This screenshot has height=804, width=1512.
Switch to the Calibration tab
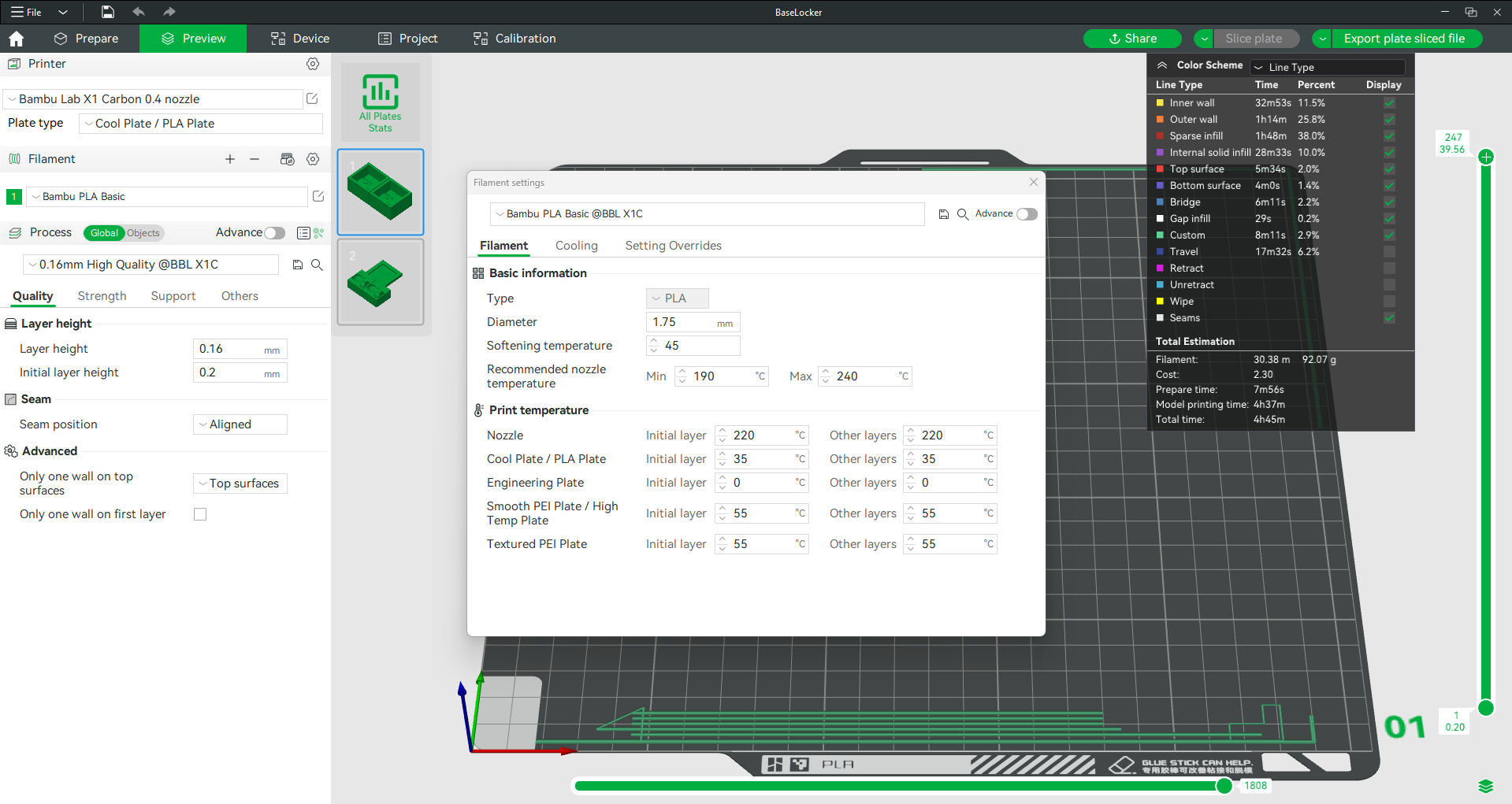(x=515, y=39)
